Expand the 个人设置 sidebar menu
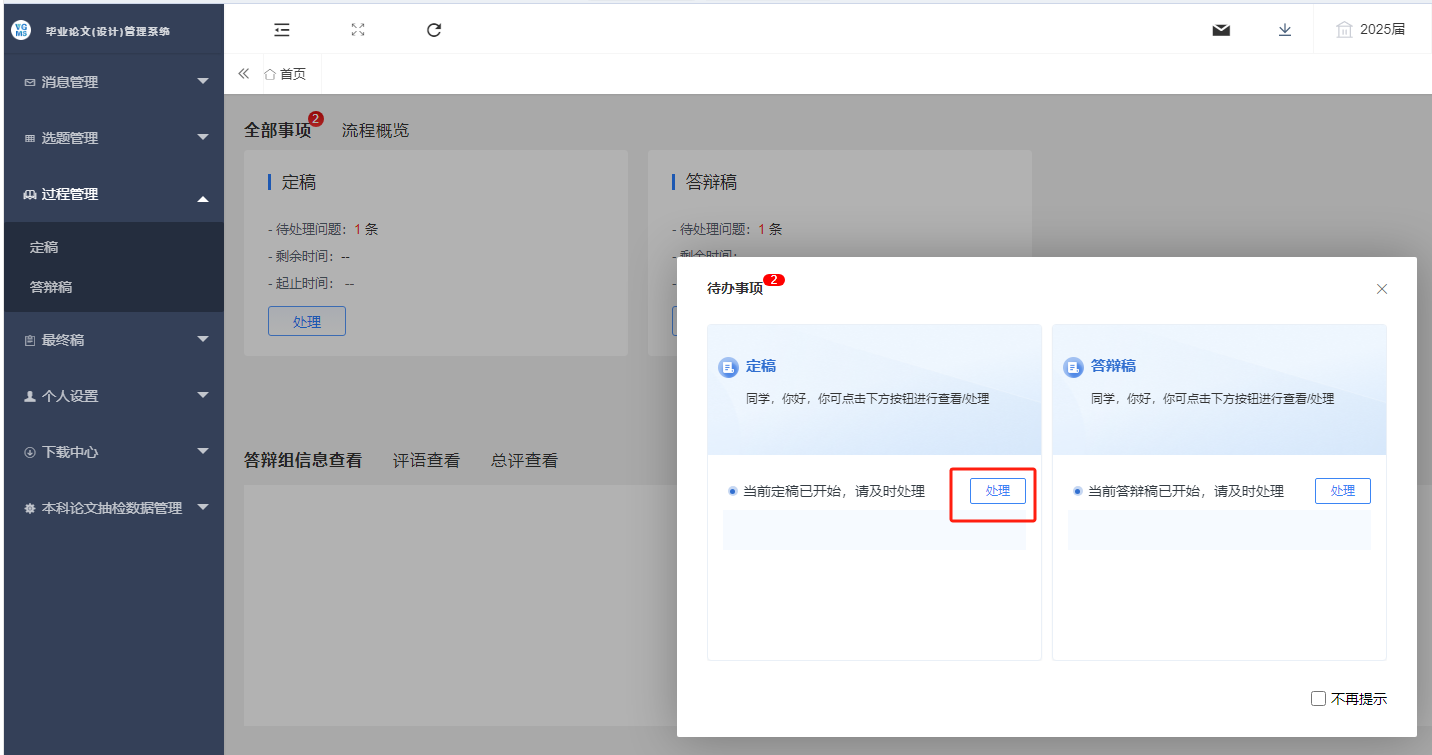Screen dimensions: 1432x755 click(x=115, y=396)
